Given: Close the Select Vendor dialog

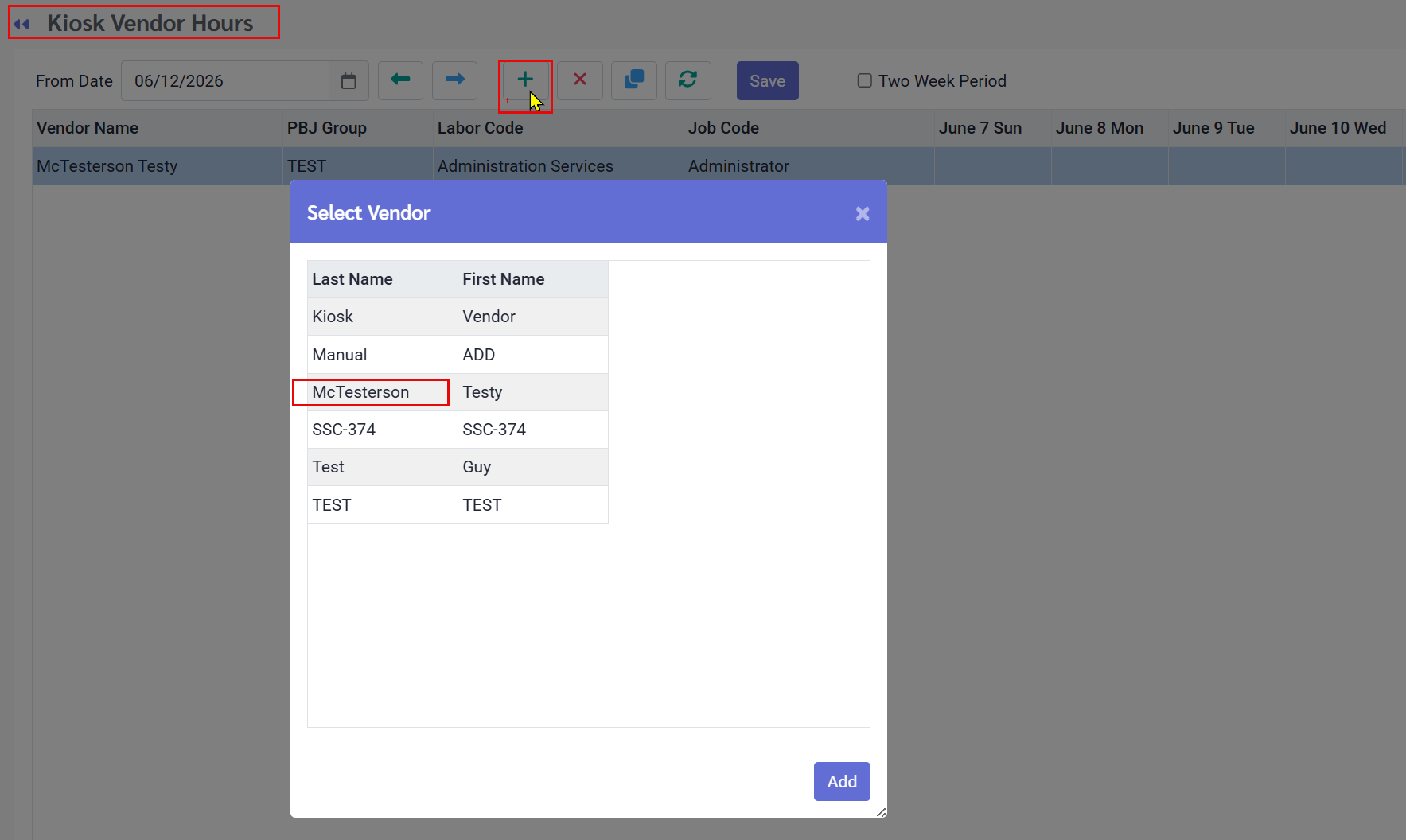Looking at the screenshot, I should pos(863,213).
